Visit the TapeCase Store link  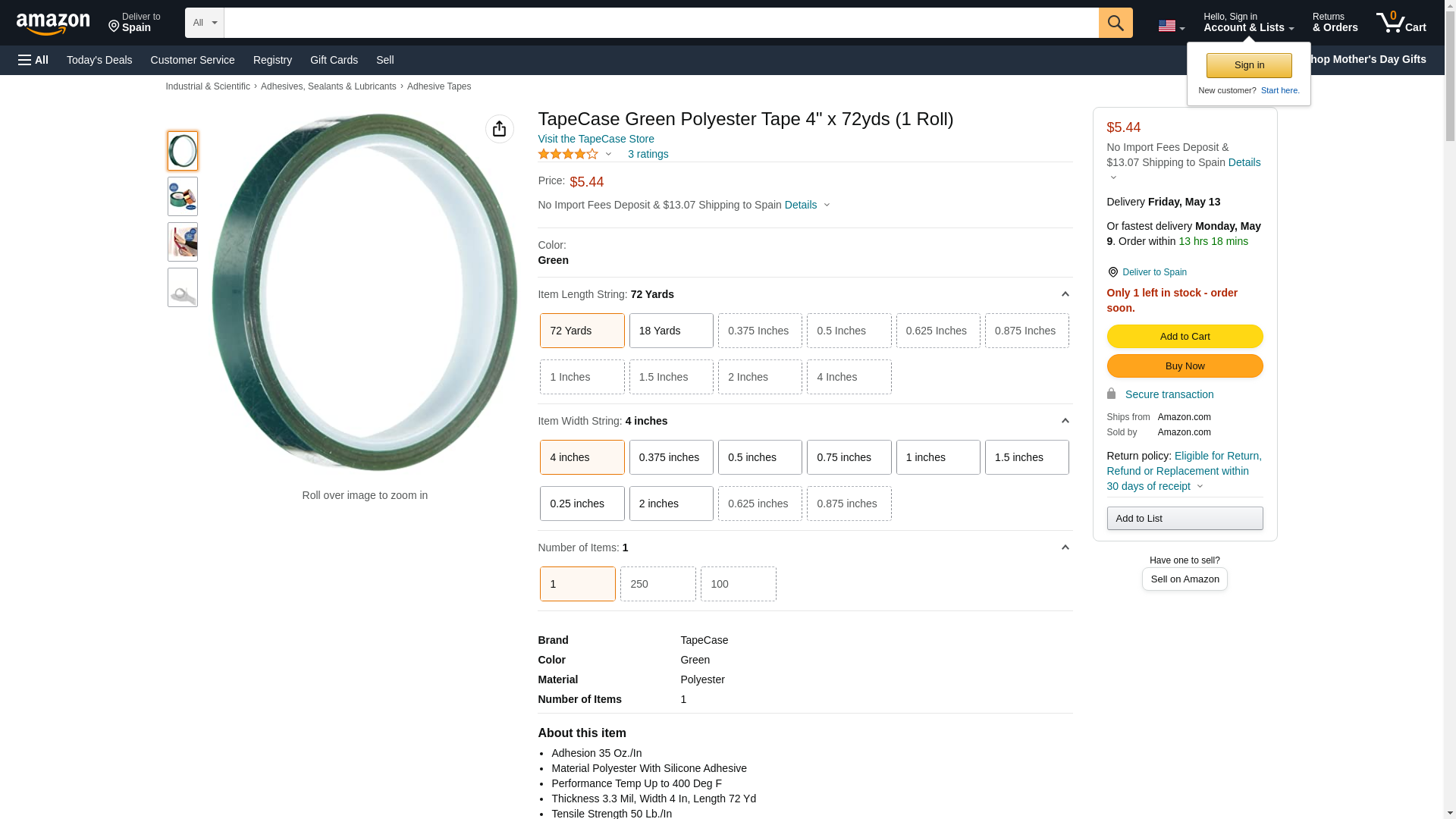coord(596,139)
